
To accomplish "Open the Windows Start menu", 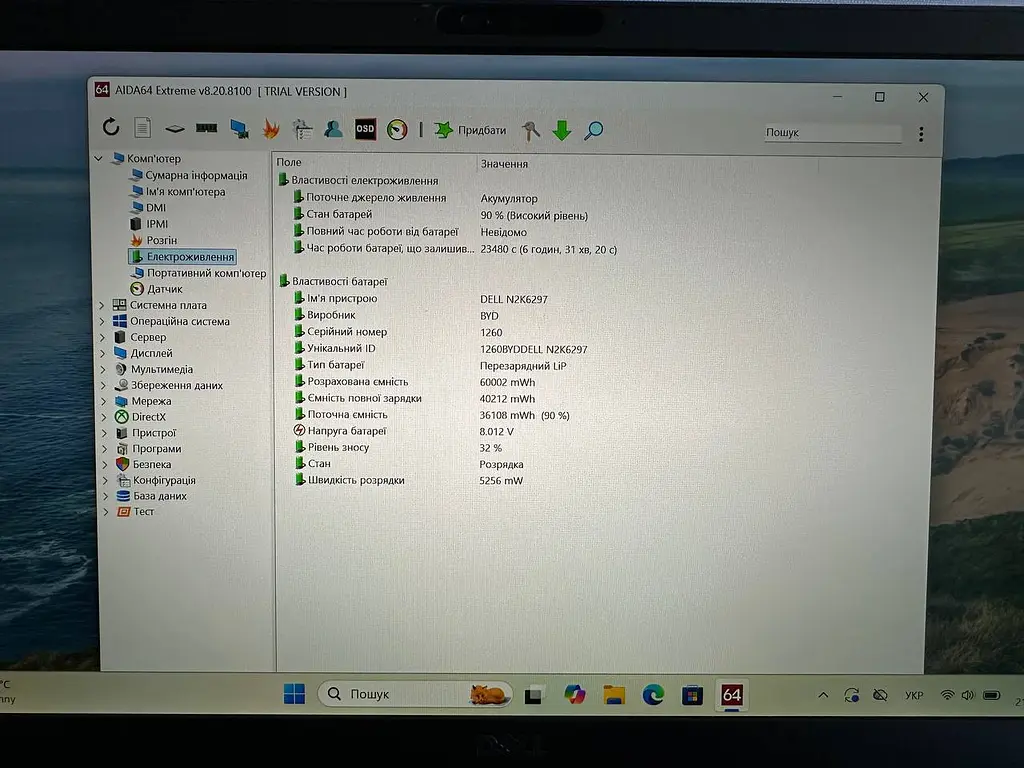I will coord(294,694).
